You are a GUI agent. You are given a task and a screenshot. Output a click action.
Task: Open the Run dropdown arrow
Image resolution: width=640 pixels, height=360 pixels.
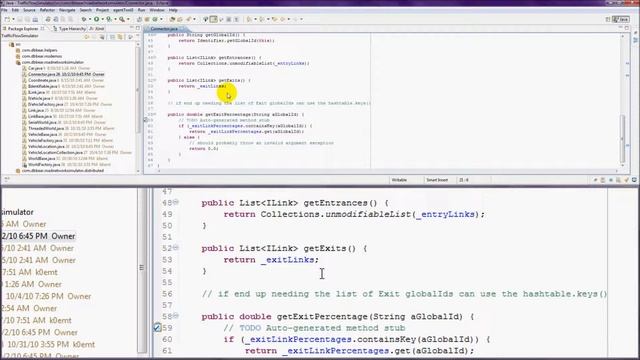click(102, 19)
